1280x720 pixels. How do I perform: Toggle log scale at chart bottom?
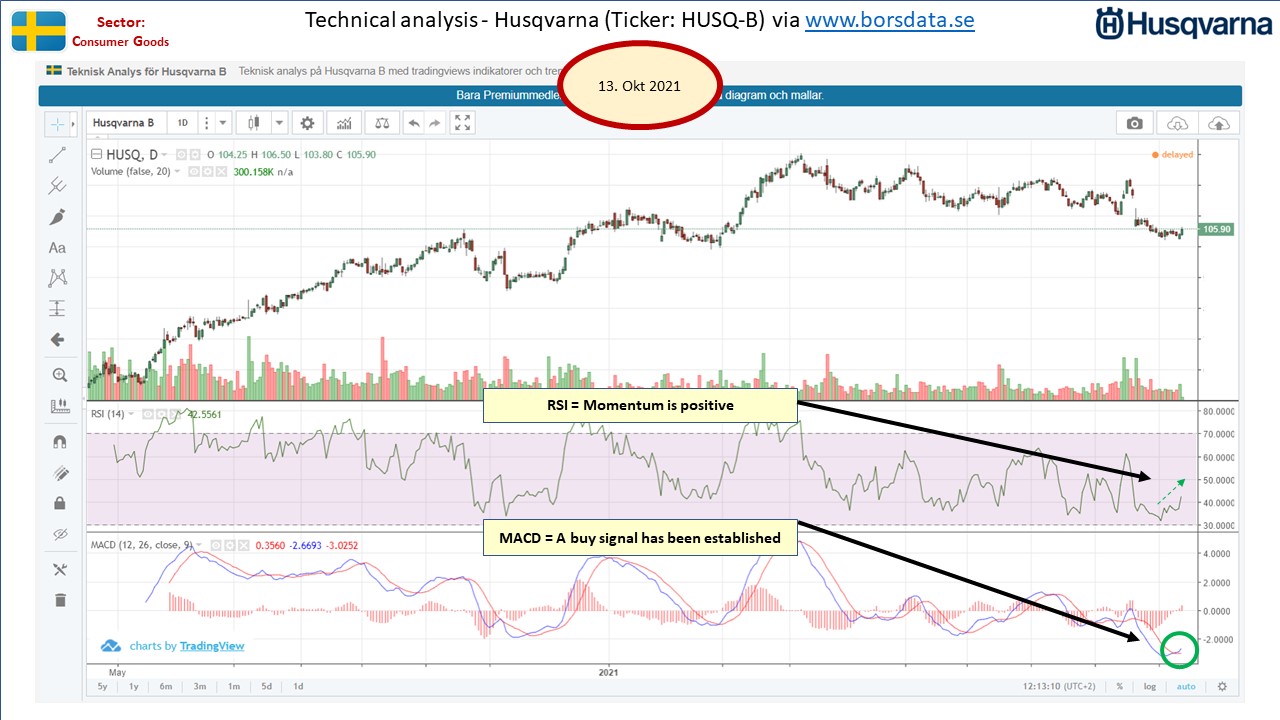coord(1150,687)
